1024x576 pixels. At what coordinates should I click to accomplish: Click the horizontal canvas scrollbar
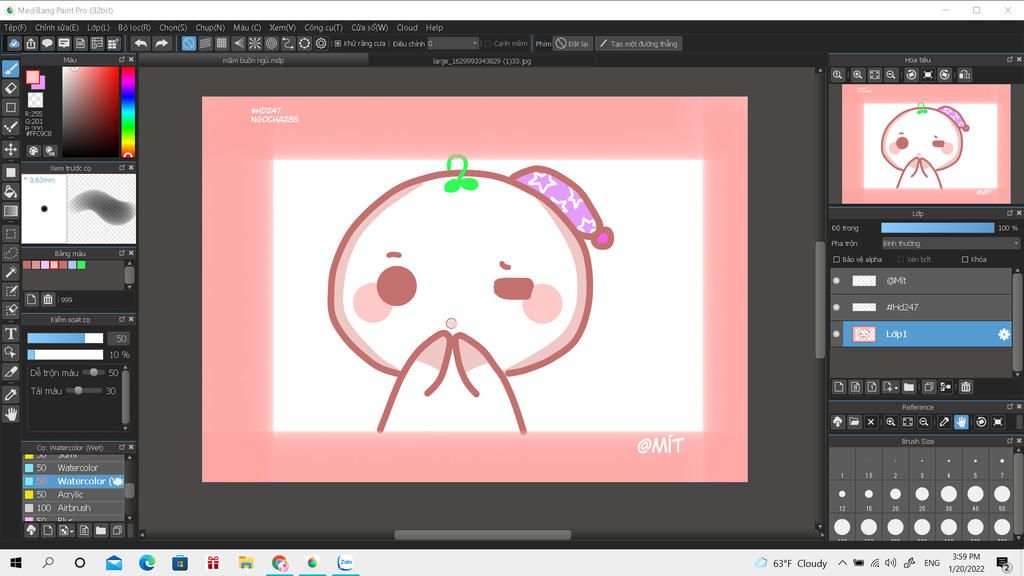(x=482, y=535)
